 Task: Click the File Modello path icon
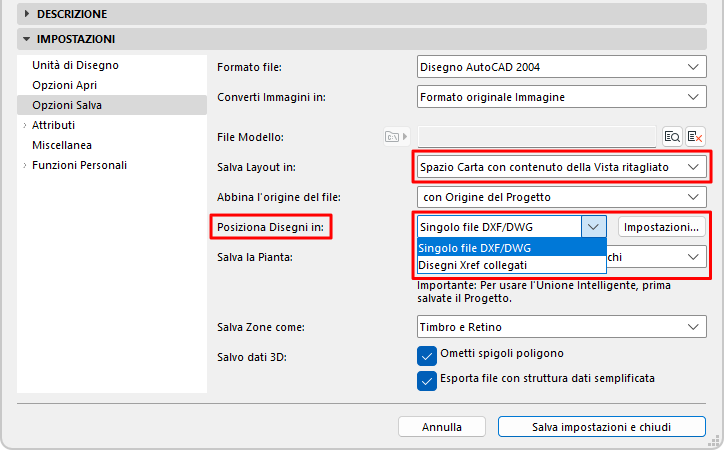(396, 137)
